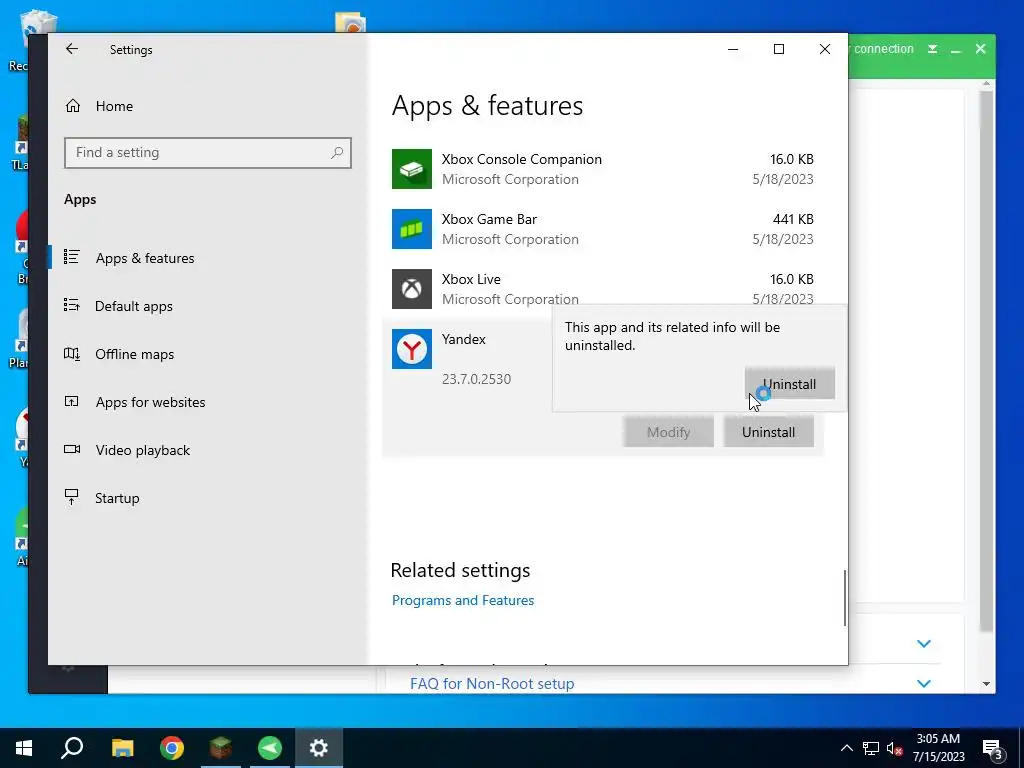Click the Startup sidebar icon
The height and width of the screenshot is (768, 1024).
pos(72,497)
